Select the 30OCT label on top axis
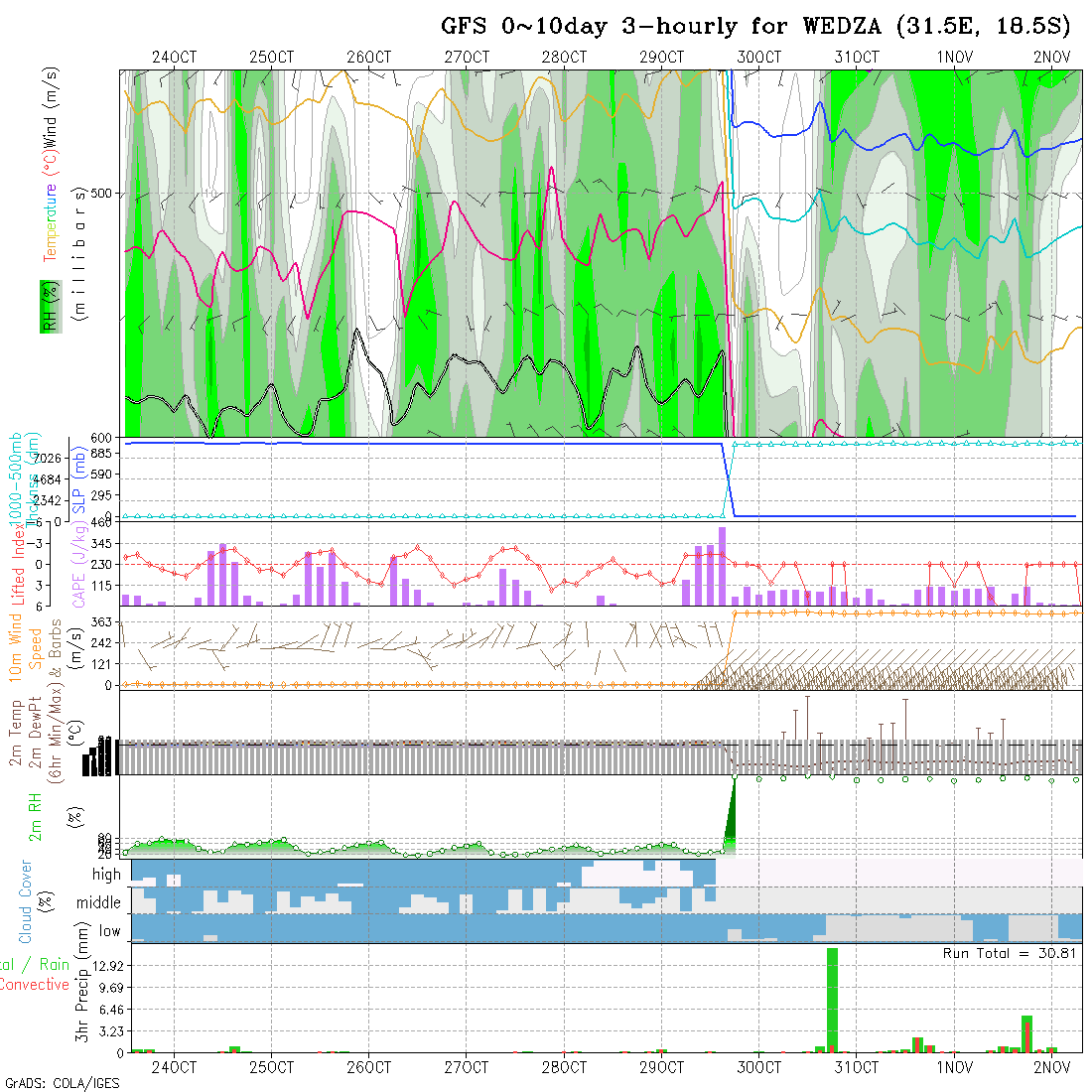This screenshot has width=1092, height=1092. (x=758, y=57)
